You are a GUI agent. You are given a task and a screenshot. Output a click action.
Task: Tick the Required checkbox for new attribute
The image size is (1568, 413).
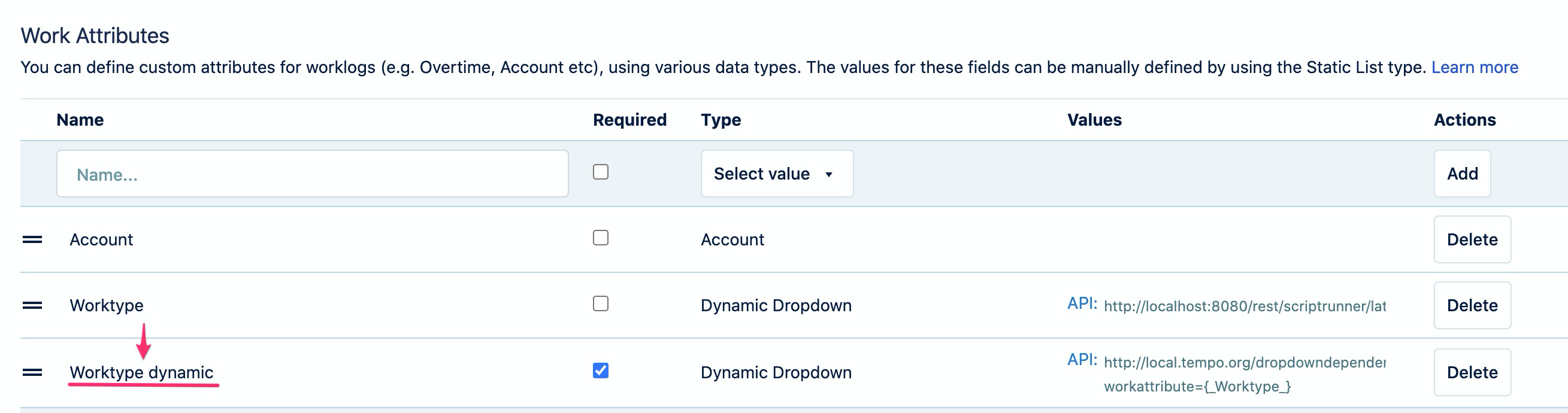(x=600, y=172)
